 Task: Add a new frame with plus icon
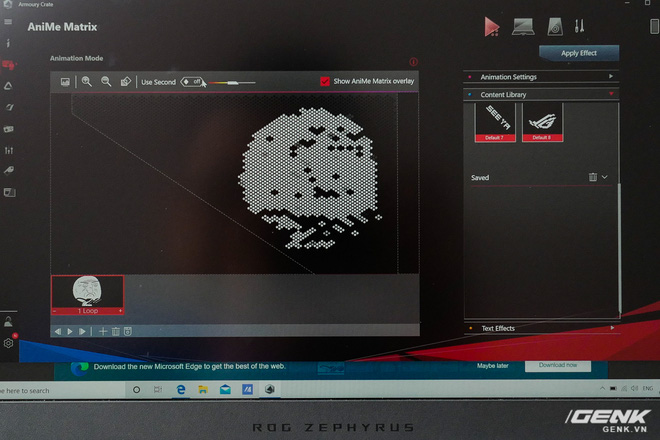[103, 332]
